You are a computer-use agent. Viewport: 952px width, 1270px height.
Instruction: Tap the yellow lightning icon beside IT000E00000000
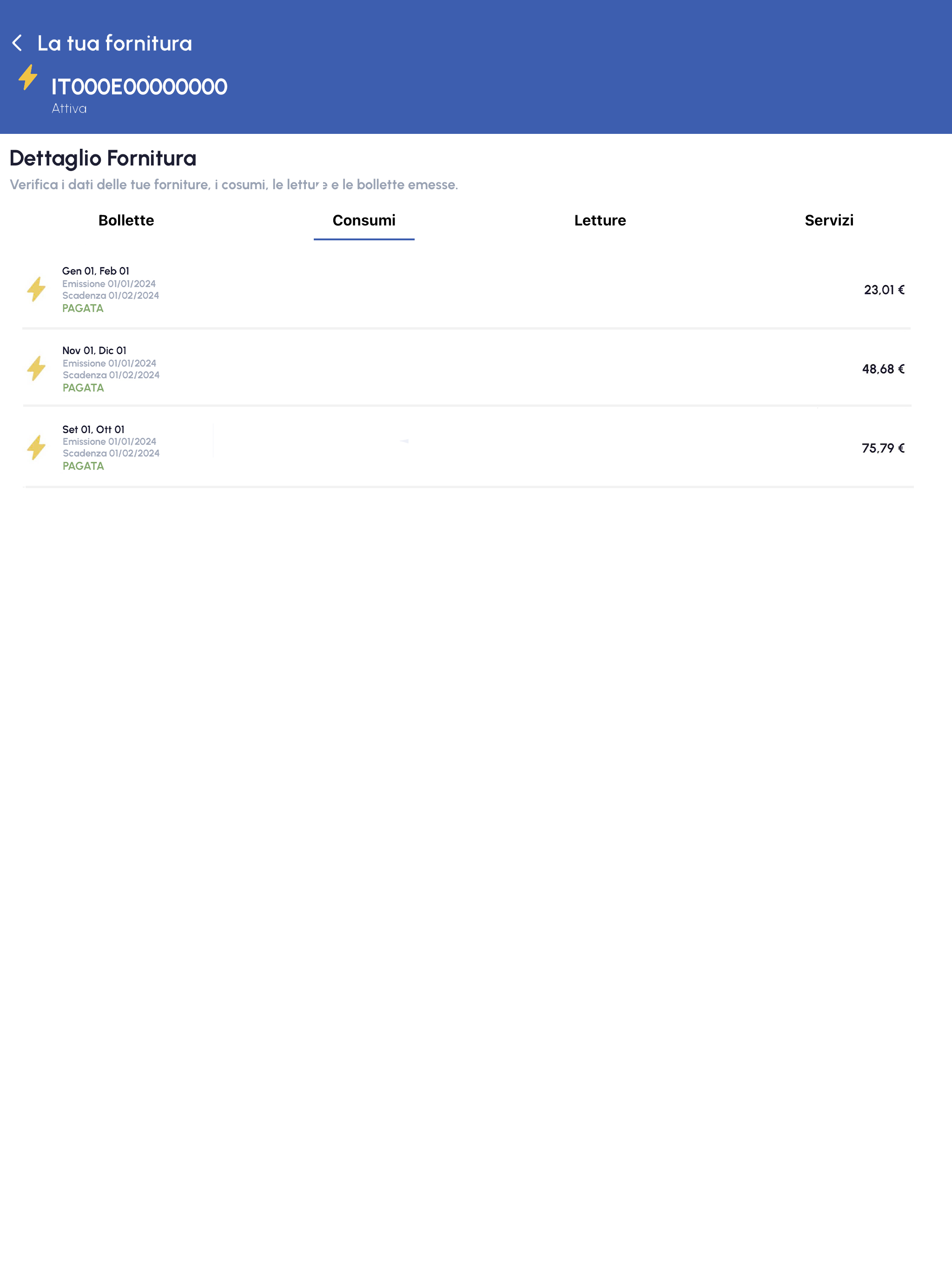click(27, 77)
